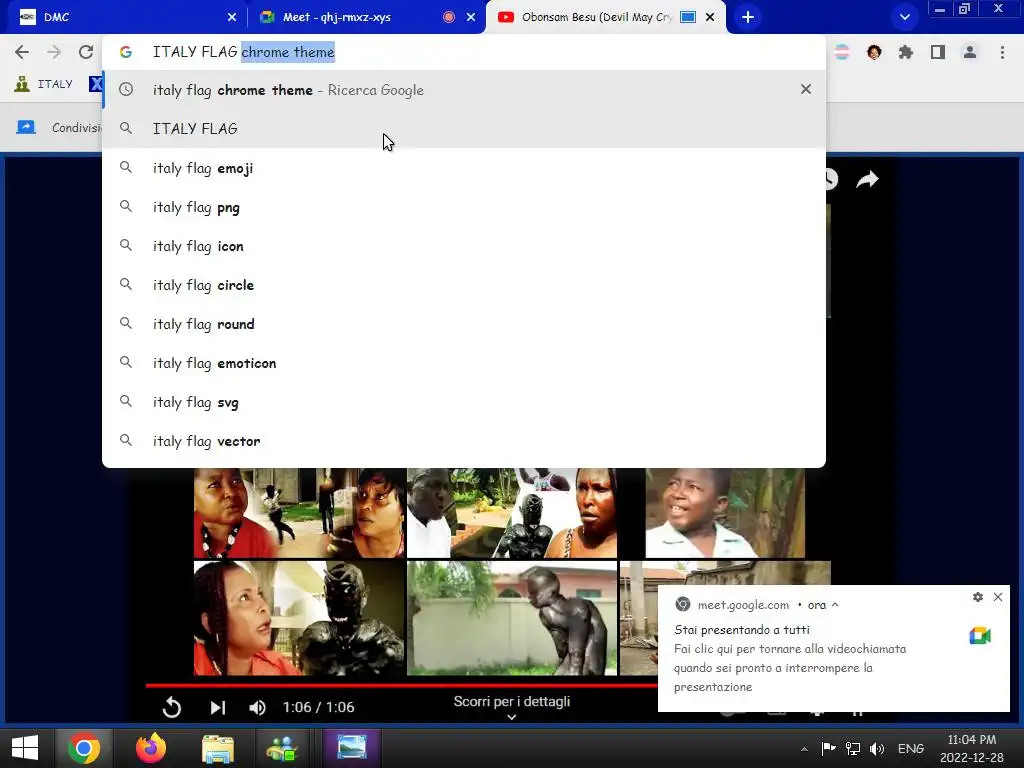Skip to the next video
Screen dimensions: 1024x768
coord(217,707)
